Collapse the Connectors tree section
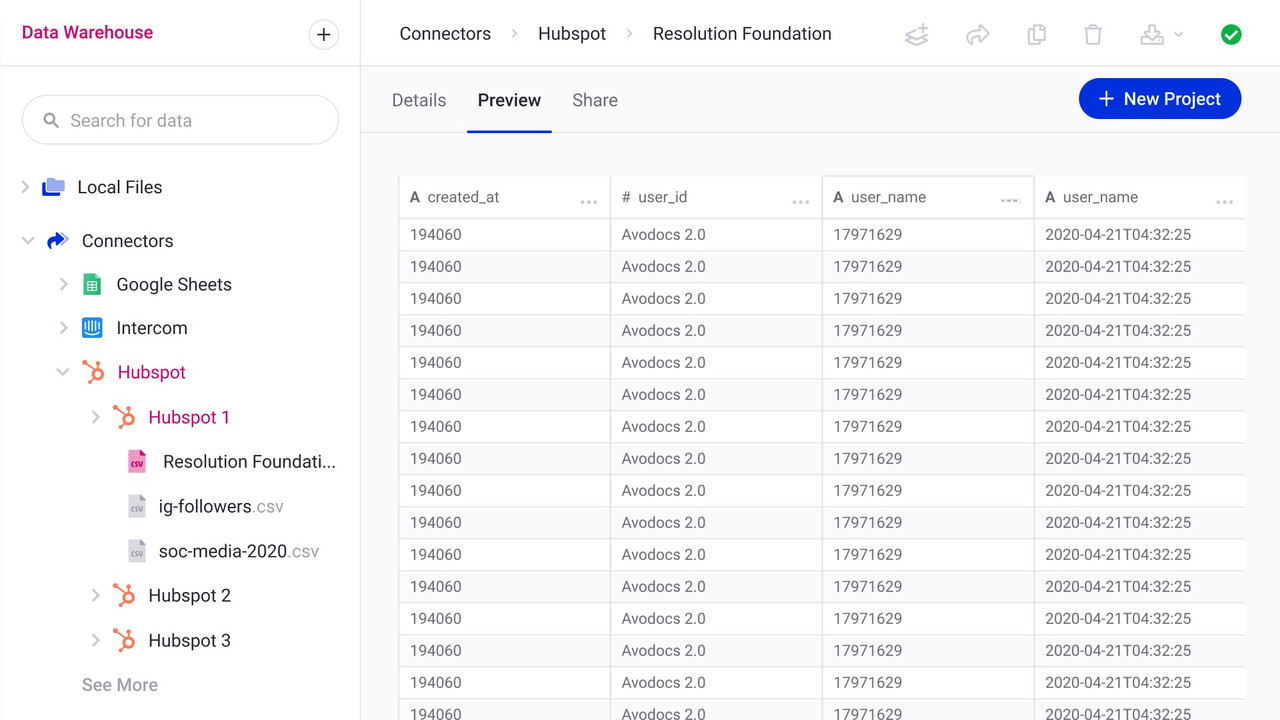The height and width of the screenshot is (720, 1280). click(28, 241)
